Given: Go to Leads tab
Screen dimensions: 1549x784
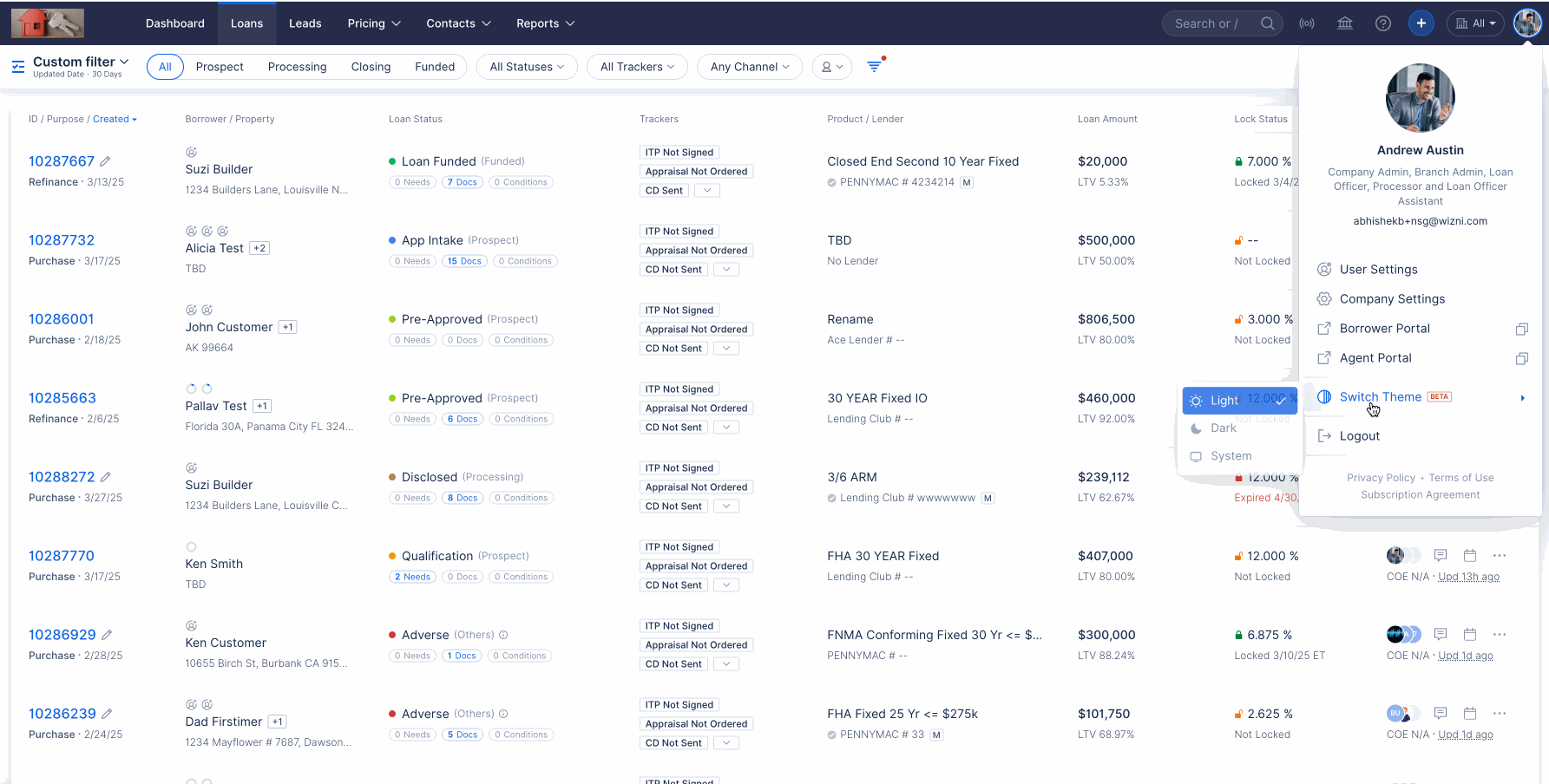Looking at the screenshot, I should [x=305, y=23].
